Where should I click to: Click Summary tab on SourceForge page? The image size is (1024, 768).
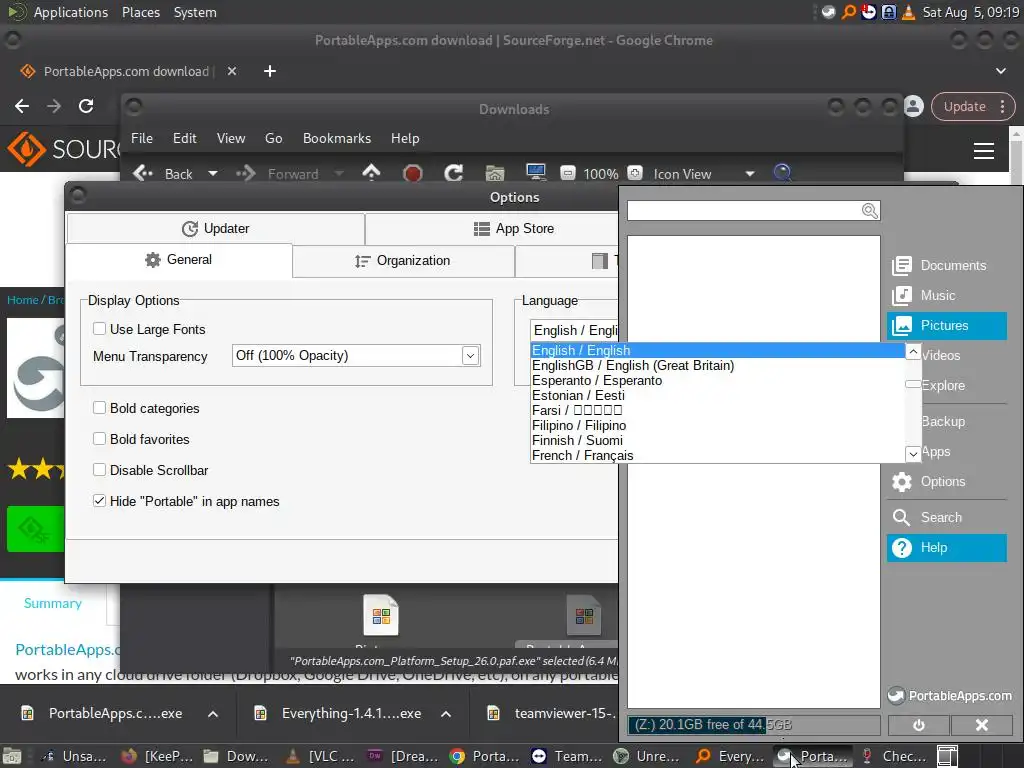click(x=53, y=603)
